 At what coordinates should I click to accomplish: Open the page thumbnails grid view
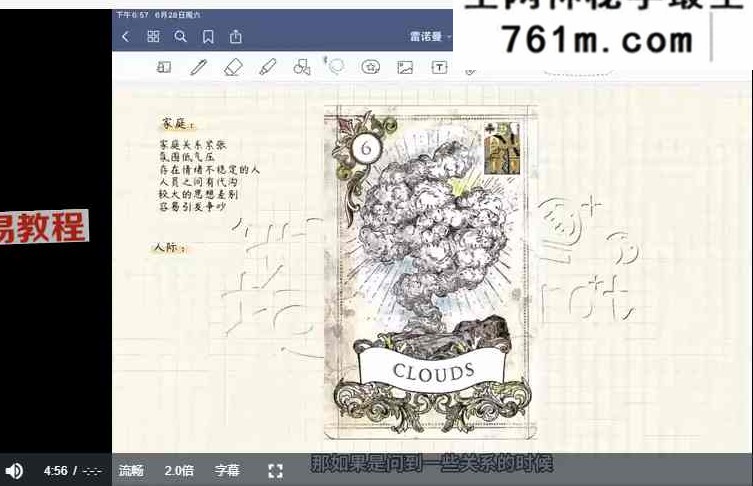pos(153,36)
